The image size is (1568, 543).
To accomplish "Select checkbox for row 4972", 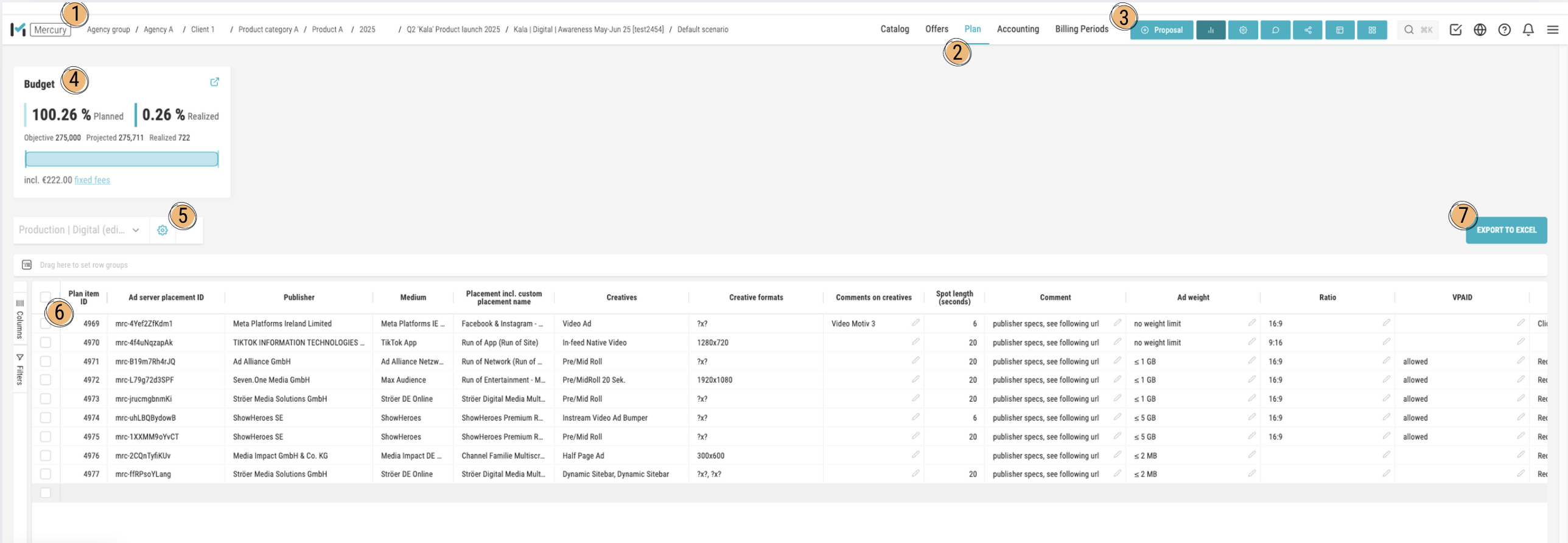I will pyautogui.click(x=45, y=380).
